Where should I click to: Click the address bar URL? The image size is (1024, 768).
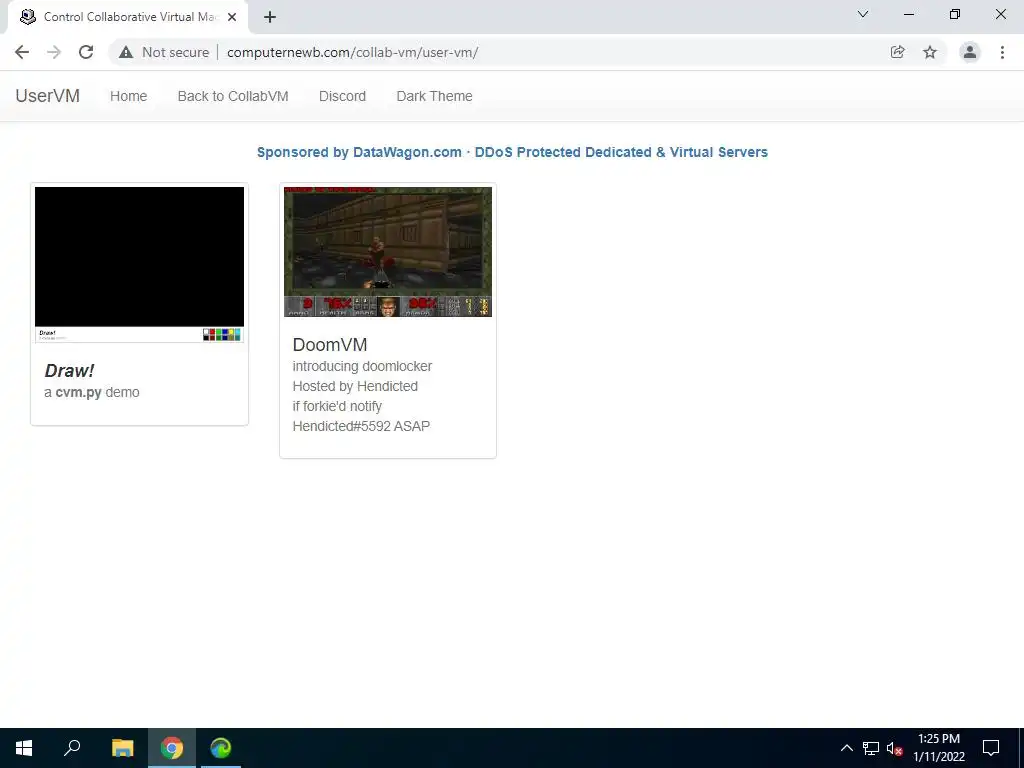coord(353,52)
